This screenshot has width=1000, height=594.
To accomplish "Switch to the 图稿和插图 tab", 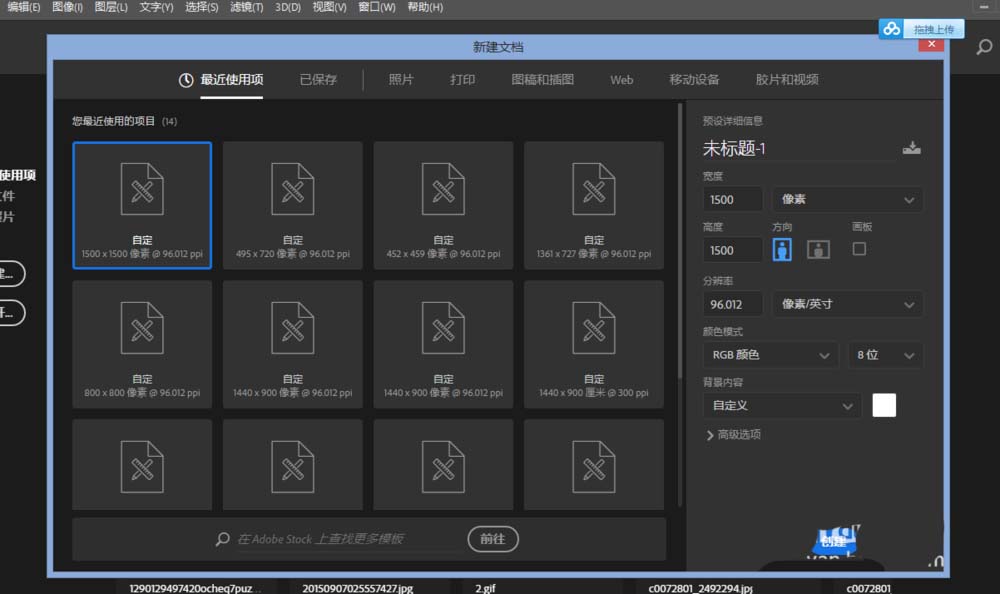I will click(x=543, y=80).
